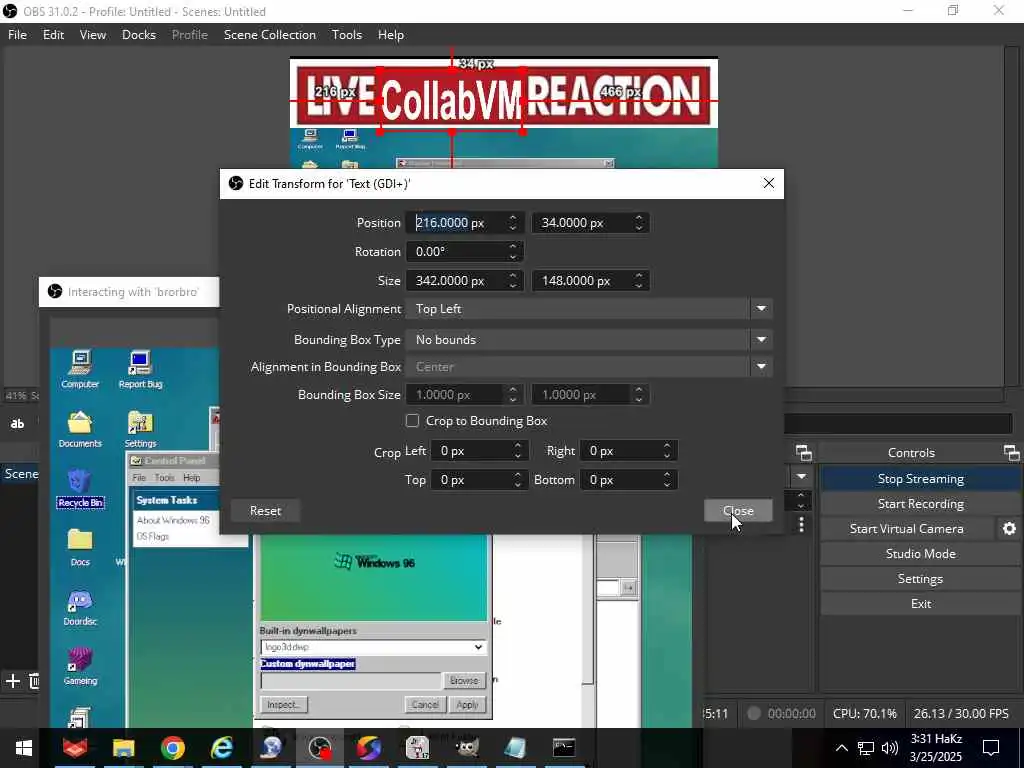Viewport: 1024px width, 768px height.
Task: Open the Docks menu
Action: pos(139,35)
